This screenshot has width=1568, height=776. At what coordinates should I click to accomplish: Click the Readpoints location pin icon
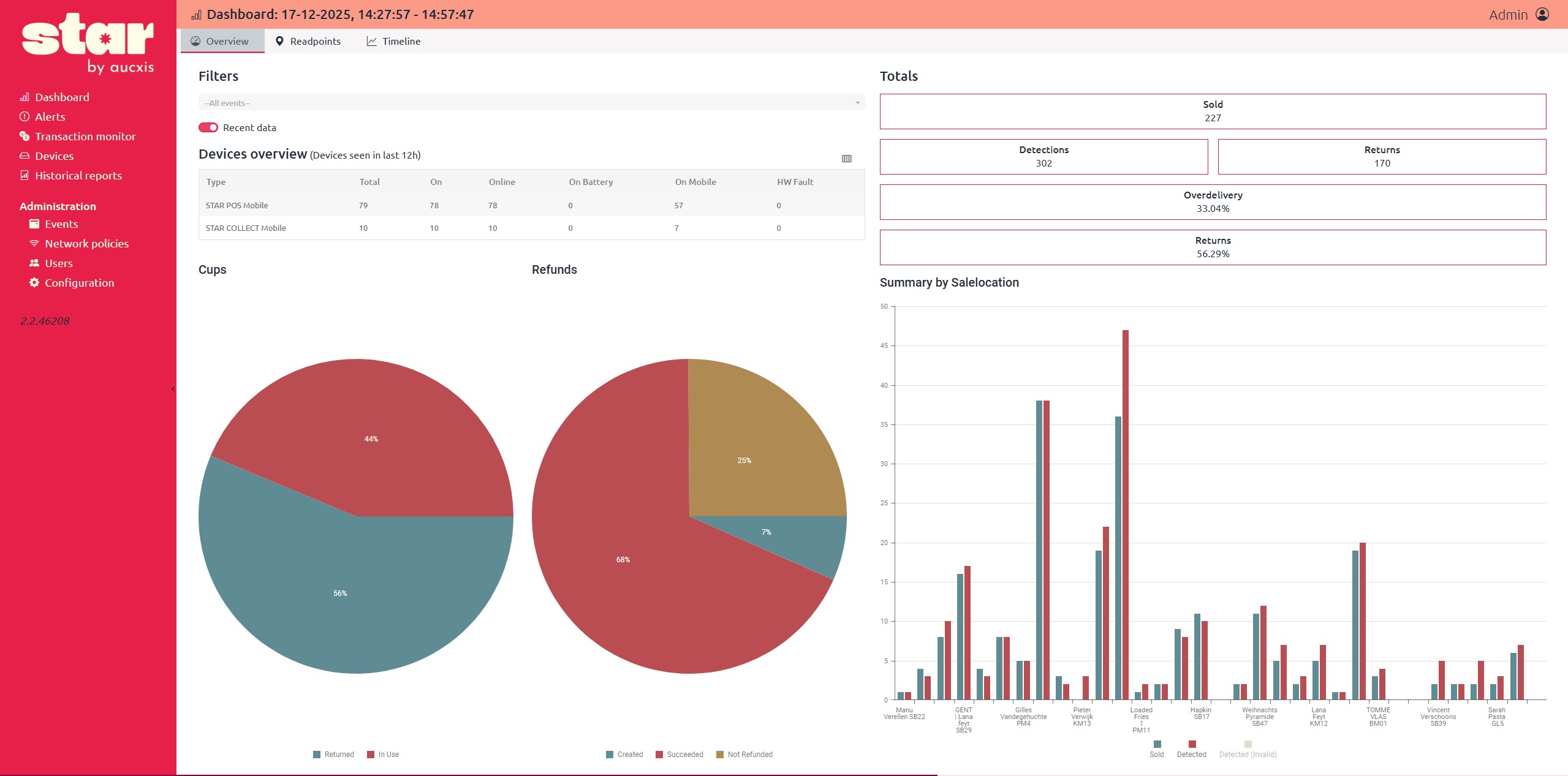click(279, 41)
